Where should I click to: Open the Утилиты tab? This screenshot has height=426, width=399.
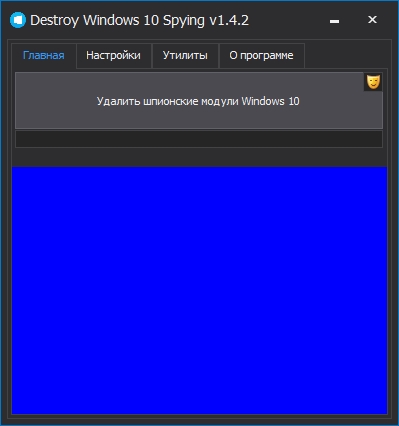coord(185,55)
